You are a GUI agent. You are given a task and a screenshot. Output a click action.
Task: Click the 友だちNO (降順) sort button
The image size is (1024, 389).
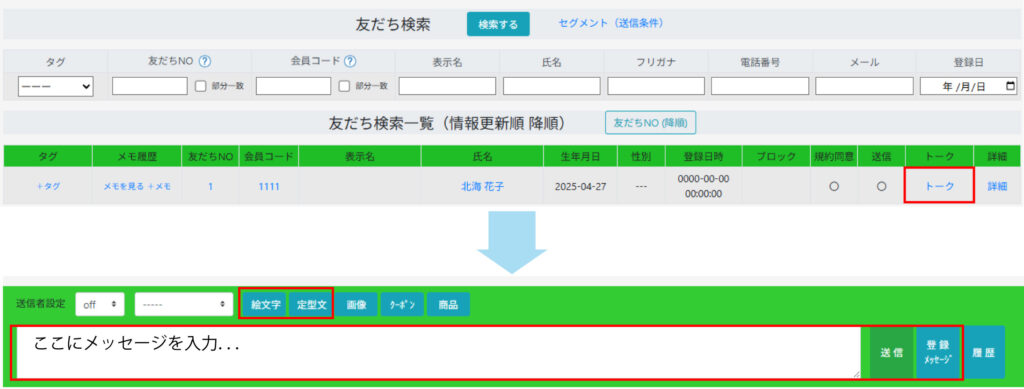[x=650, y=122]
